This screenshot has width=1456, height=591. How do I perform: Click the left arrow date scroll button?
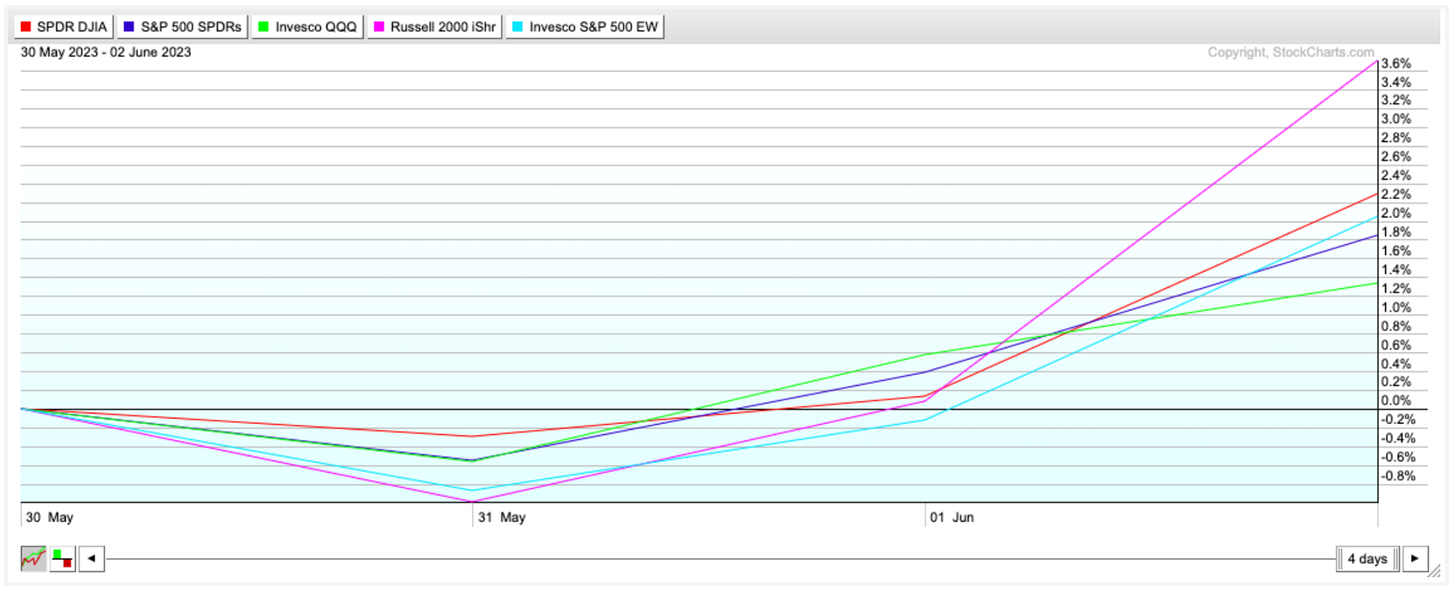point(91,558)
